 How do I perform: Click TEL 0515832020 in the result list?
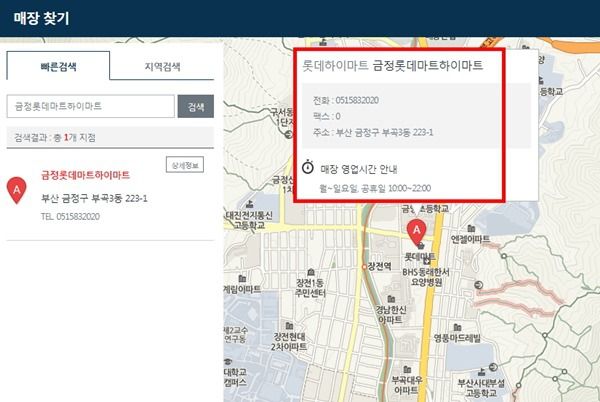[70, 216]
